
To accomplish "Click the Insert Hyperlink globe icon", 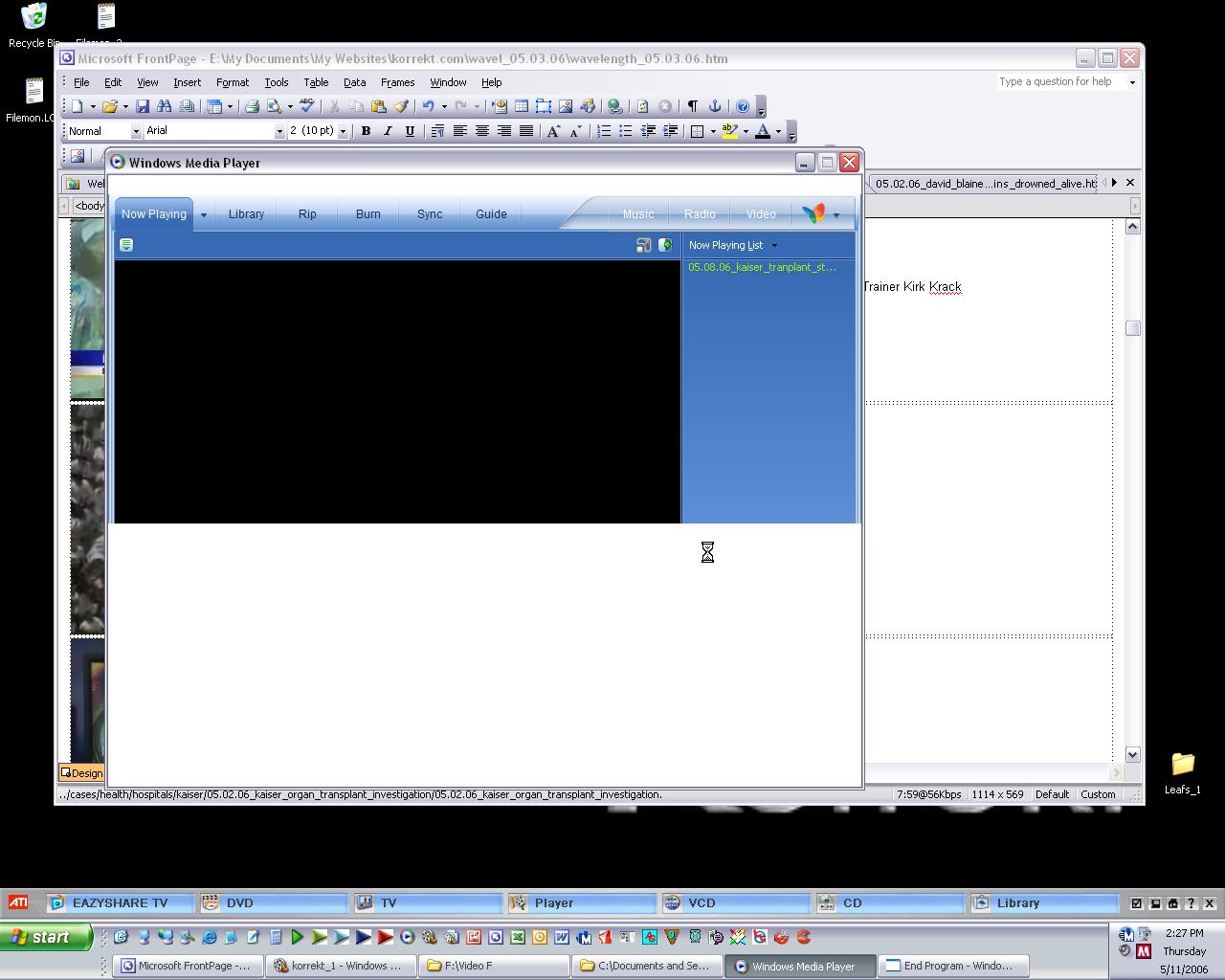I will 614,106.
